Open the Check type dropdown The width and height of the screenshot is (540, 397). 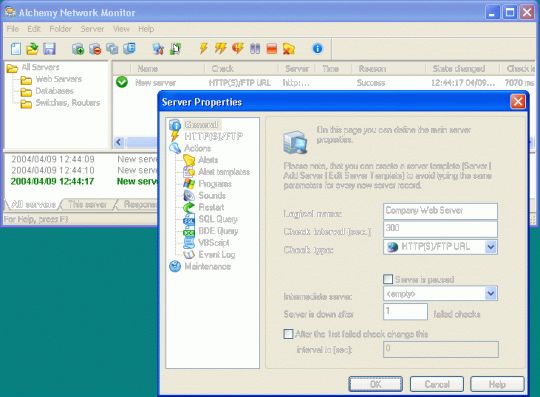coord(491,247)
